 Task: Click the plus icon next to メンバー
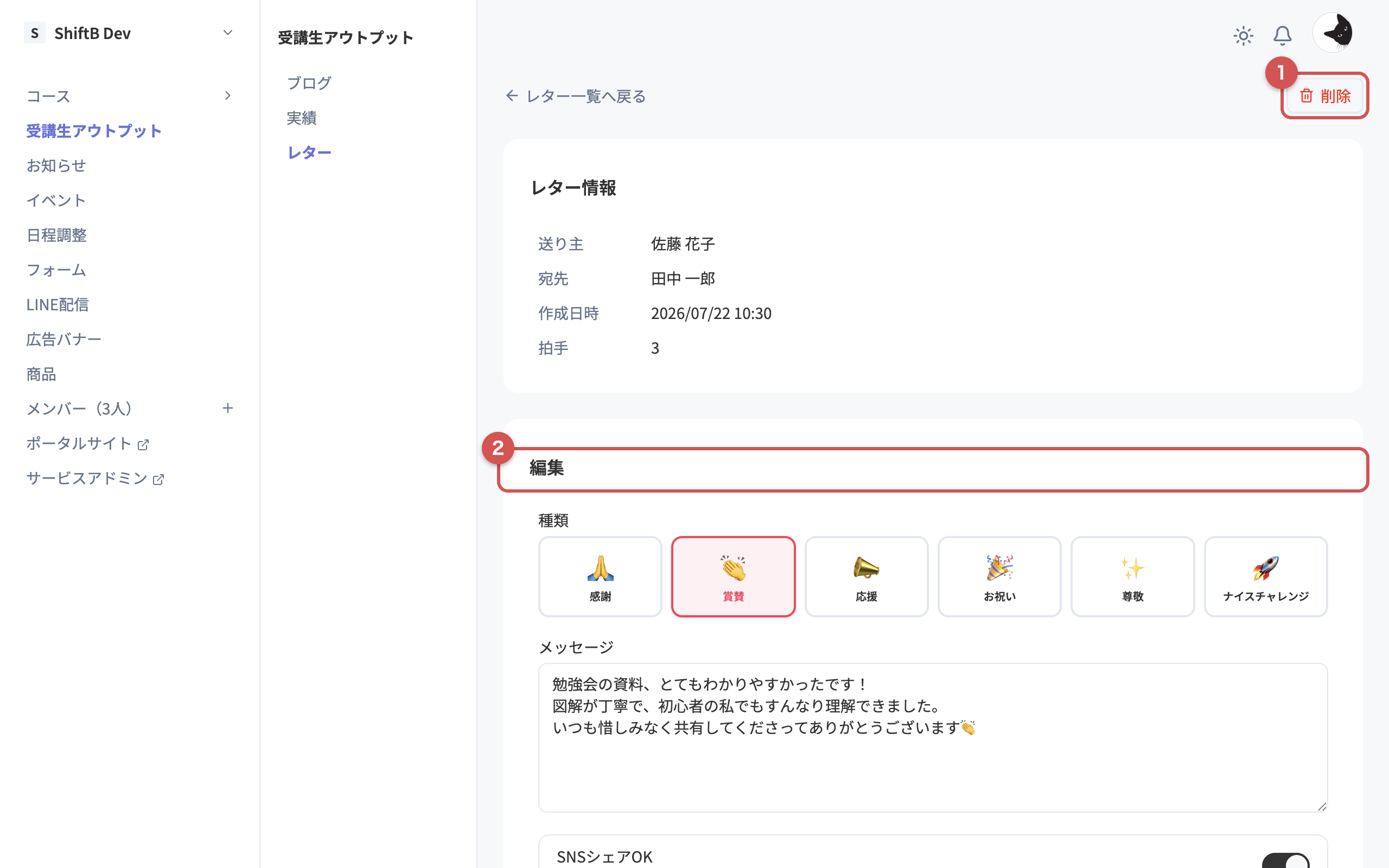click(x=228, y=408)
